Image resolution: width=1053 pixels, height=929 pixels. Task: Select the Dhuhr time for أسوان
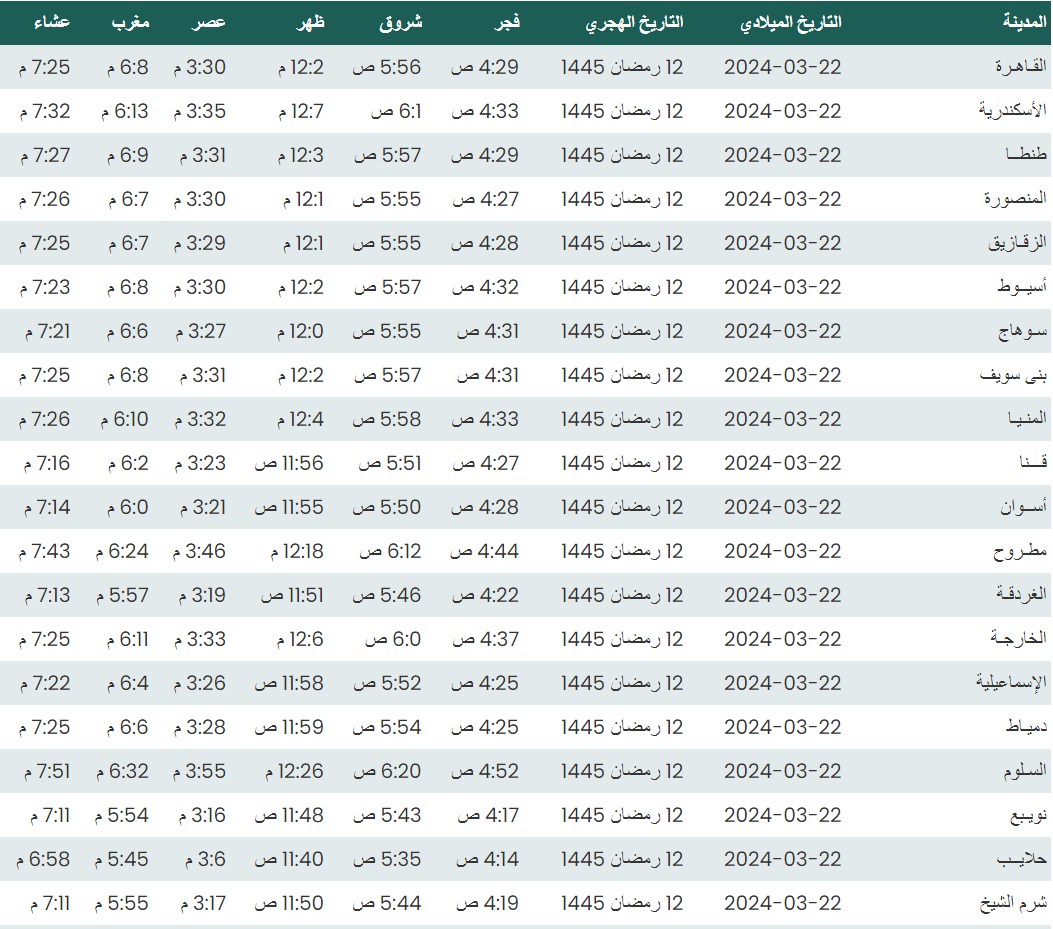(289, 507)
